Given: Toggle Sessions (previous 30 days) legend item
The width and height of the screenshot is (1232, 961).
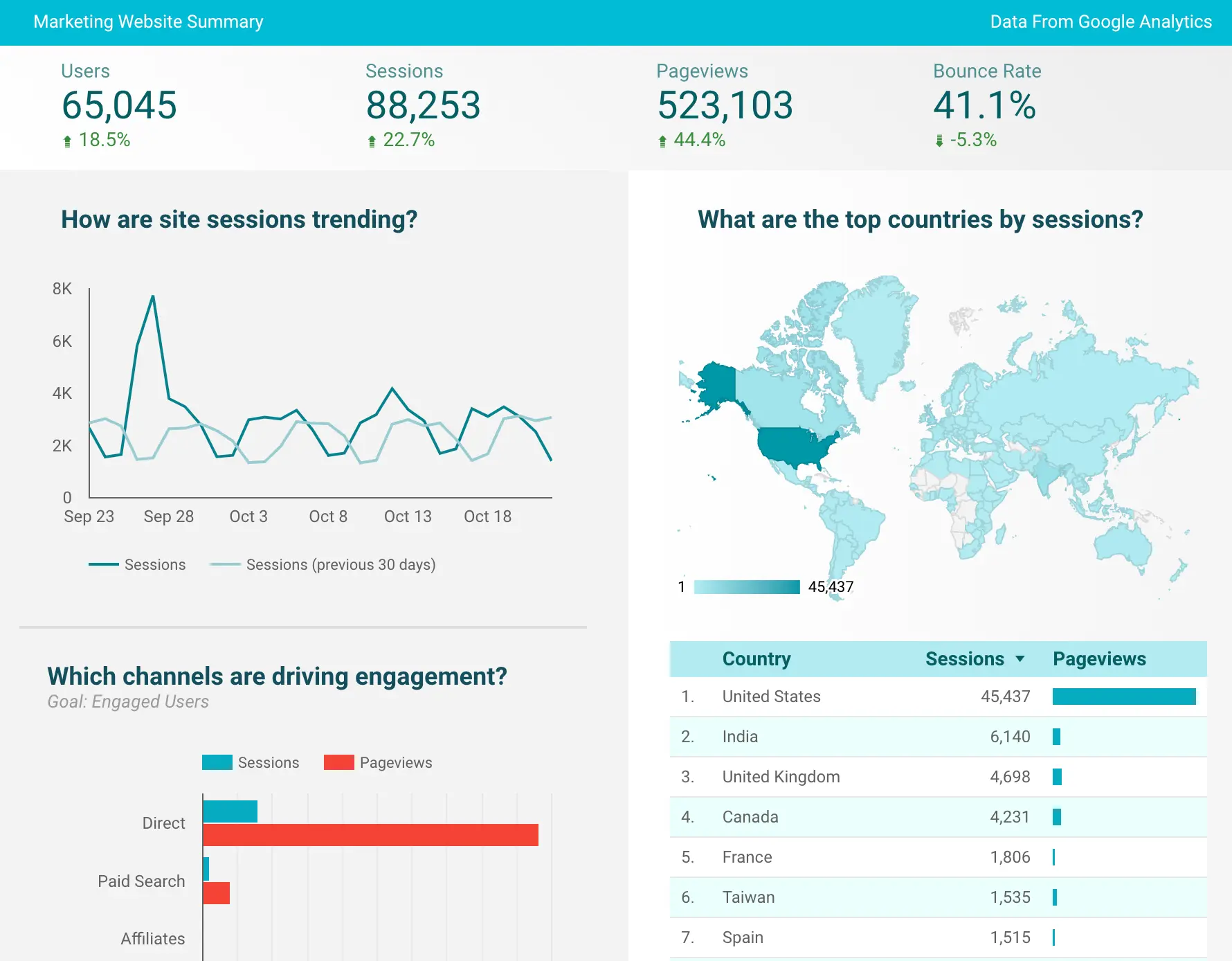Looking at the screenshot, I should coord(323,565).
